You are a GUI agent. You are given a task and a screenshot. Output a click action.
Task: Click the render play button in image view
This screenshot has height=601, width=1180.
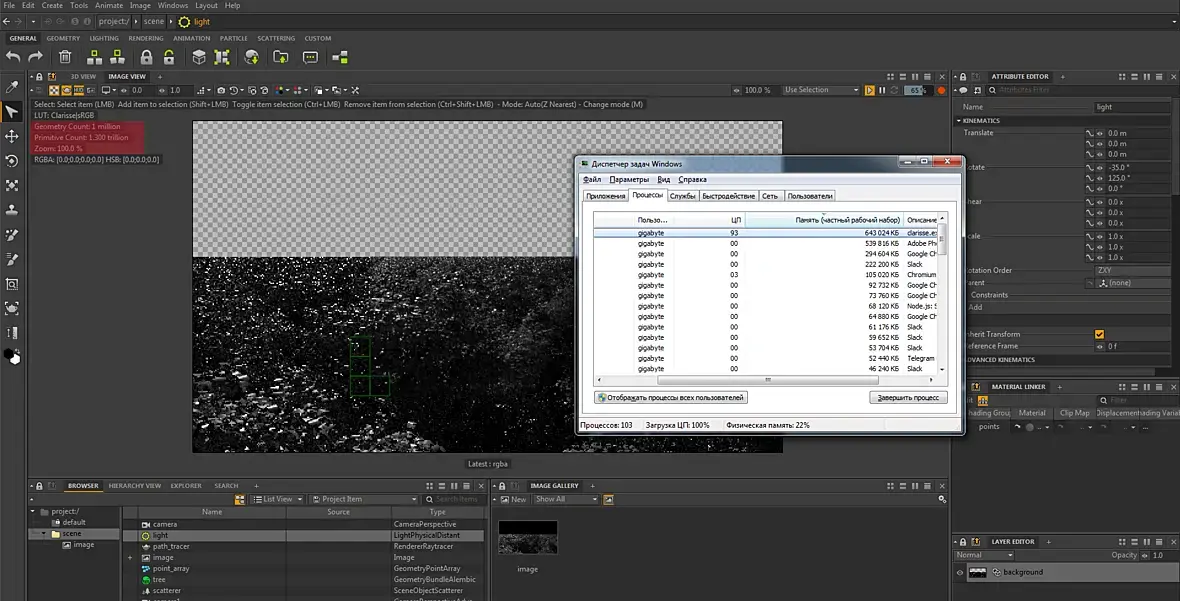869,90
